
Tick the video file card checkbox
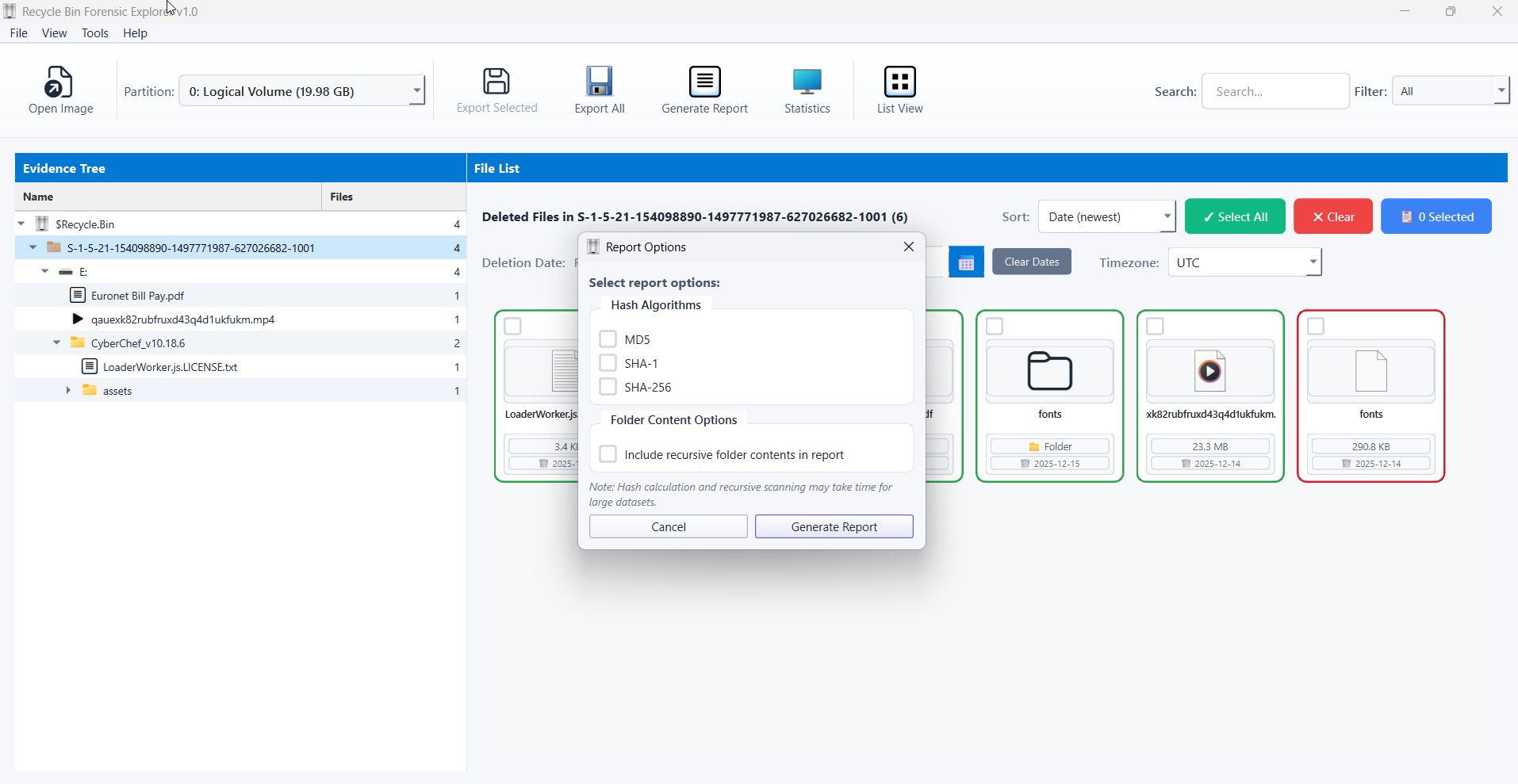pyautogui.click(x=1156, y=327)
